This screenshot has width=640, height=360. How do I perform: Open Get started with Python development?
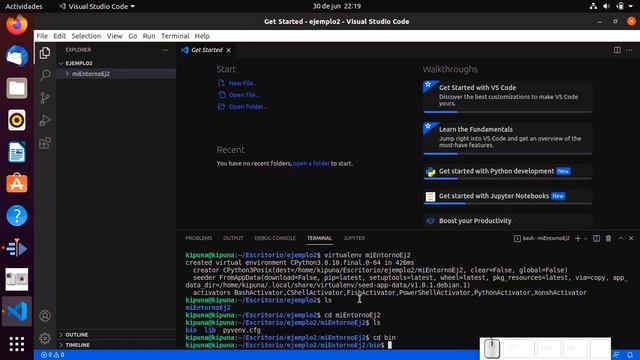(507, 171)
